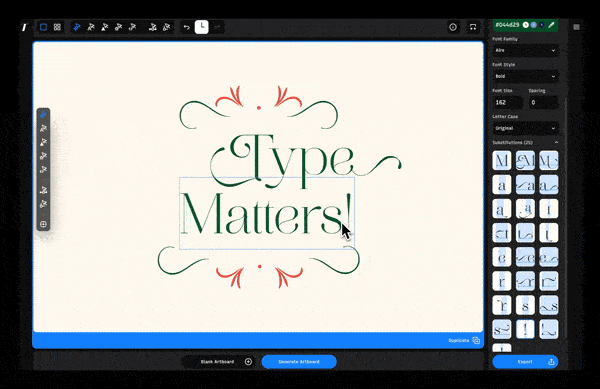Collapse the Substitutions section chevron
This screenshot has width=600, height=389.
coord(556,142)
